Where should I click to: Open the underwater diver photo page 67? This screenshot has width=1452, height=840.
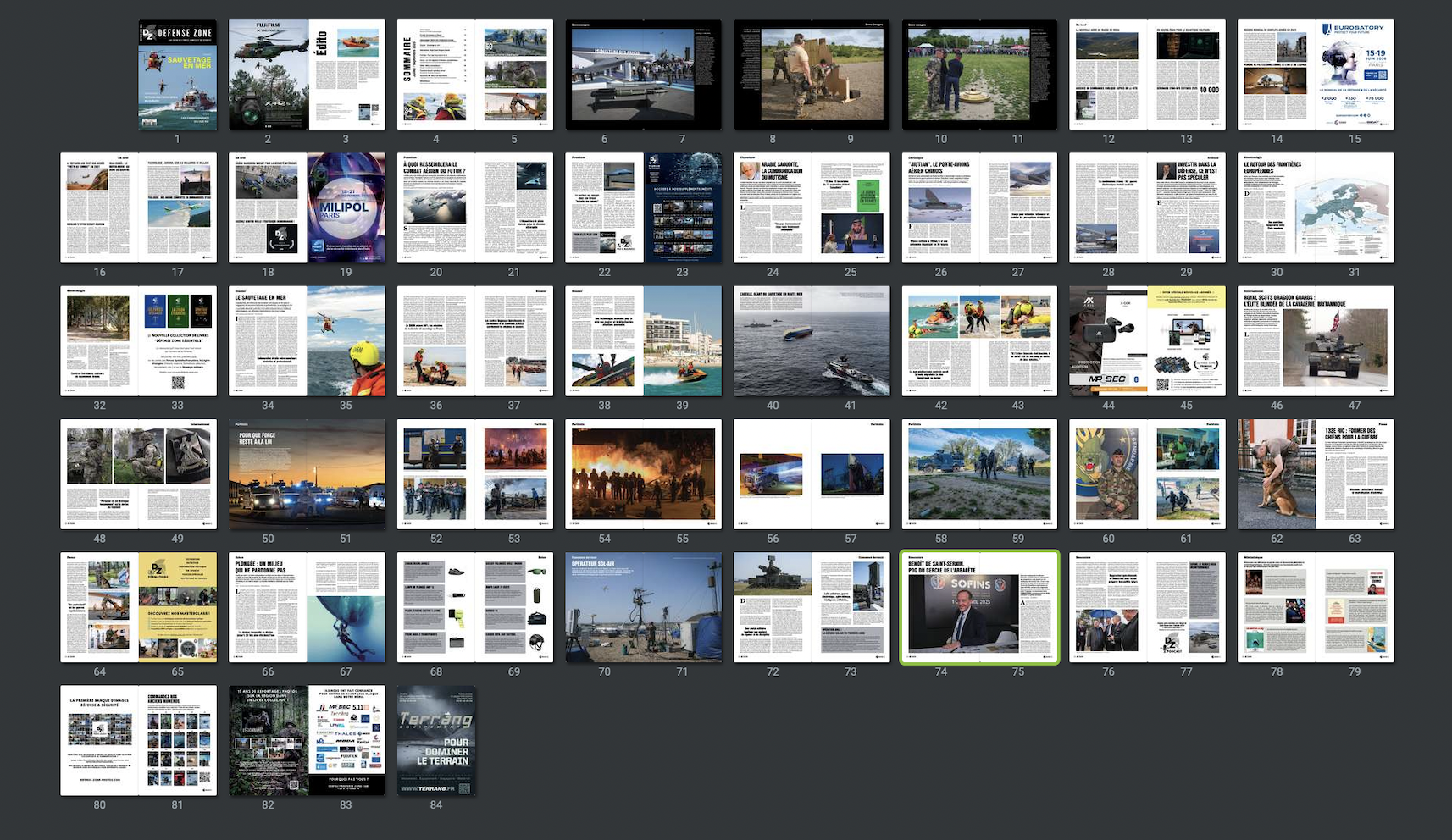tap(346, 606)
